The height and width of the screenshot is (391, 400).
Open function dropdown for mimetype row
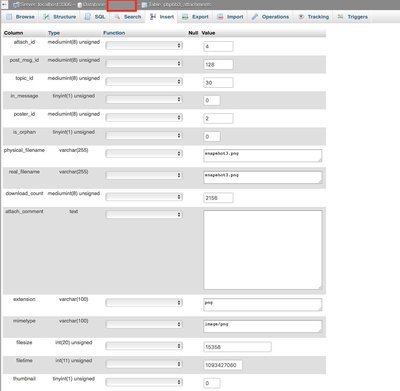click(144, 324)
